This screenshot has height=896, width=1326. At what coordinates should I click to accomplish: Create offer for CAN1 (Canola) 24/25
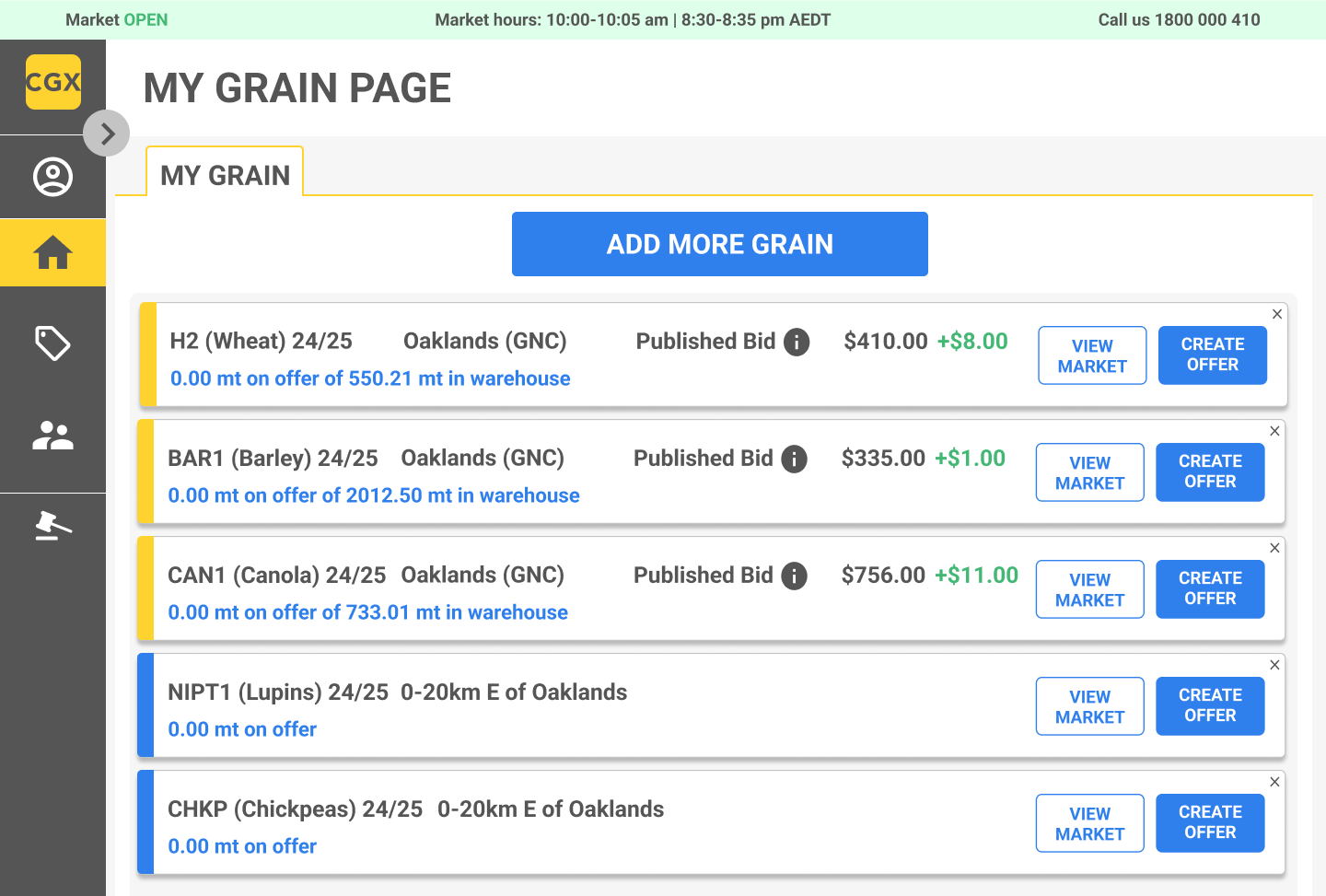tap(1210, 588)
